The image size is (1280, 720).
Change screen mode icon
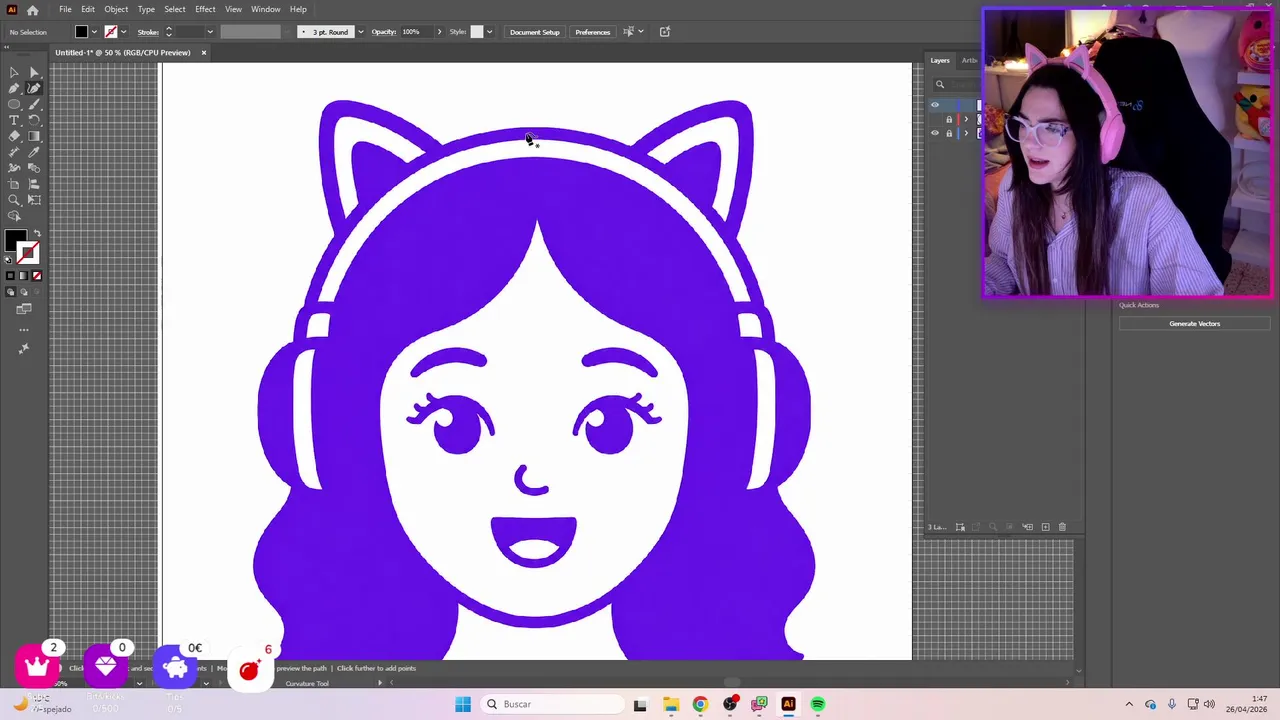(24, 308)
